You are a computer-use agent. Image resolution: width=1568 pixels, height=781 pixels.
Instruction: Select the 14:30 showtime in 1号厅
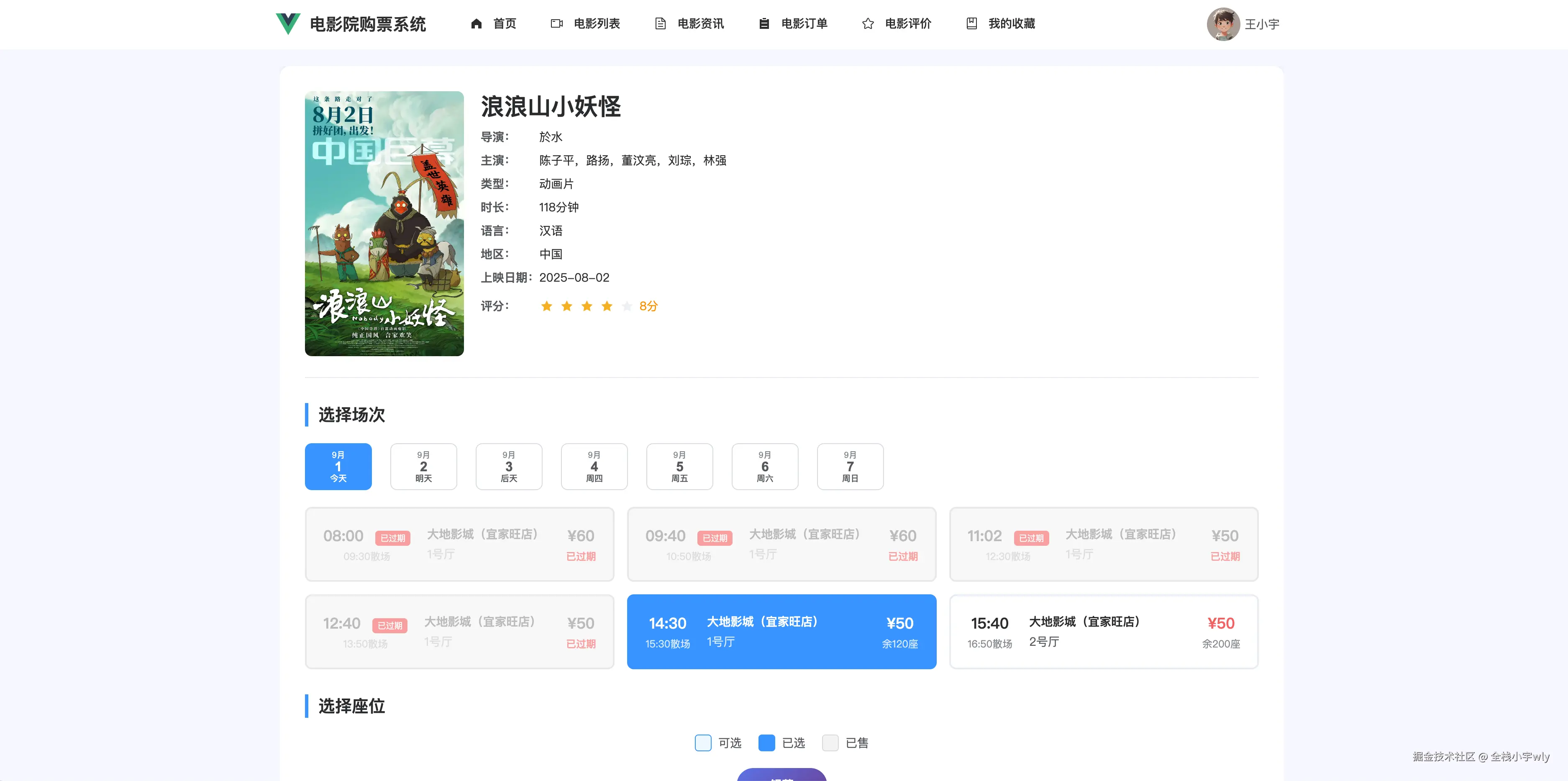pos(781,631)
